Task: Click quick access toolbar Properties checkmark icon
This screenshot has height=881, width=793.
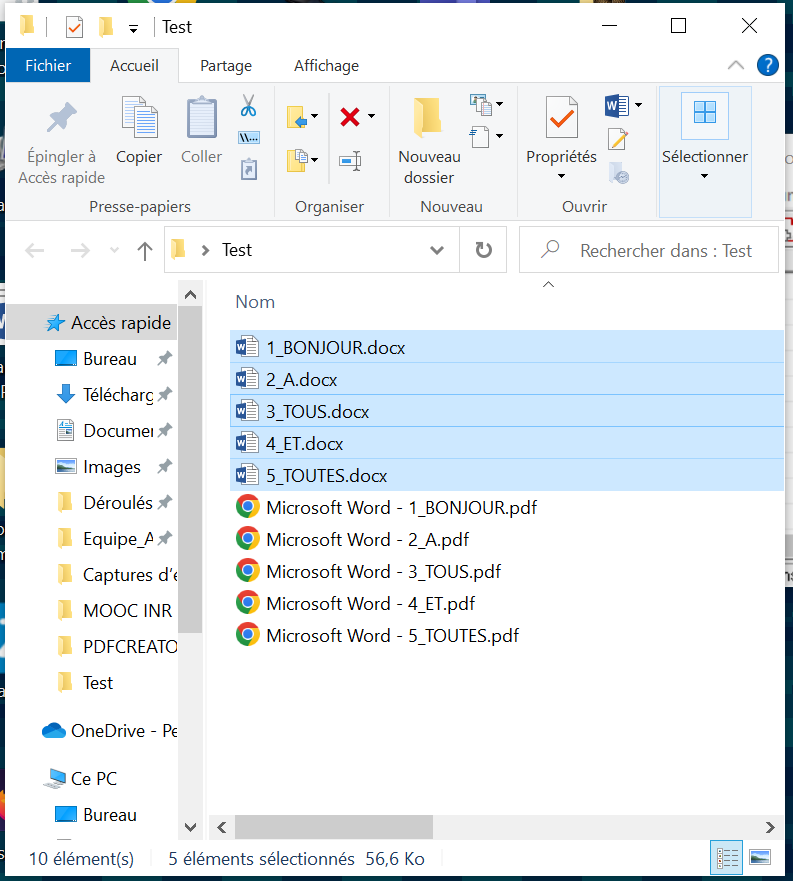Action: (74, 27)
